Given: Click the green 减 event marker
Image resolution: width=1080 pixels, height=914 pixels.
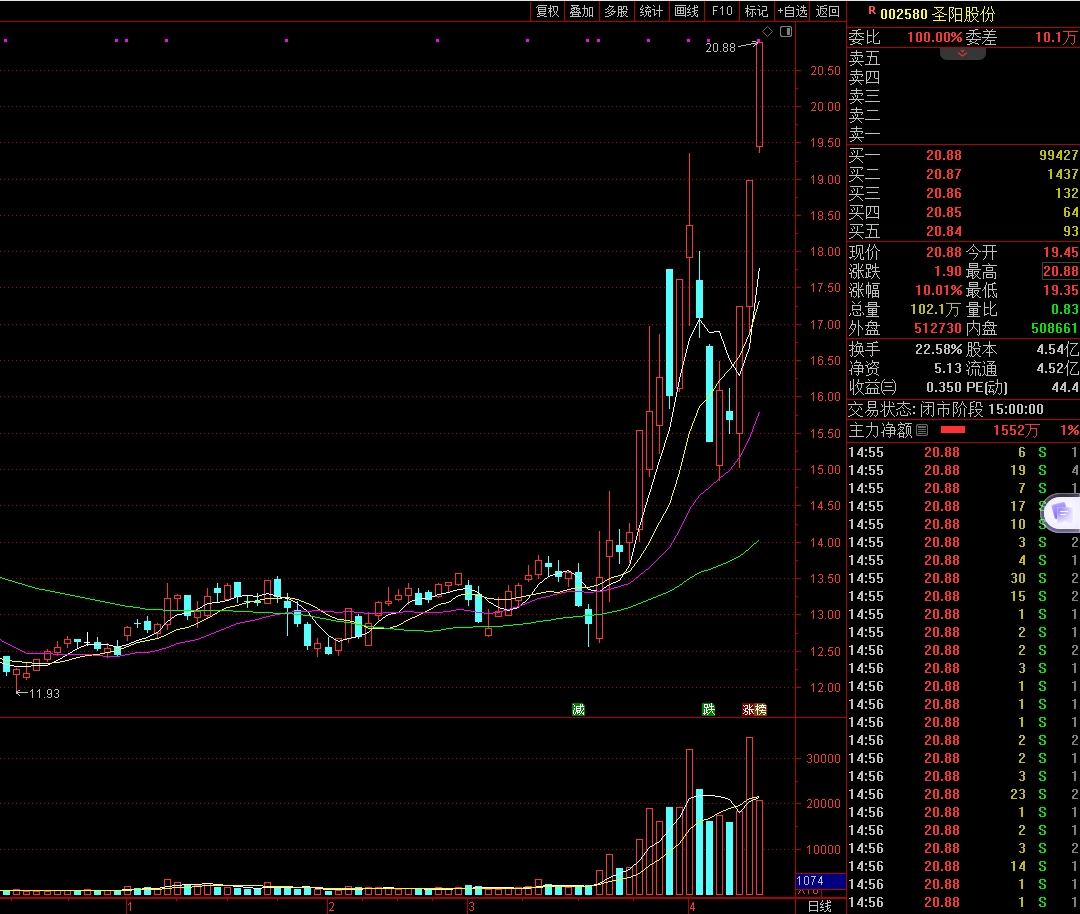Looking at the screenshot, I should [578, 709].
